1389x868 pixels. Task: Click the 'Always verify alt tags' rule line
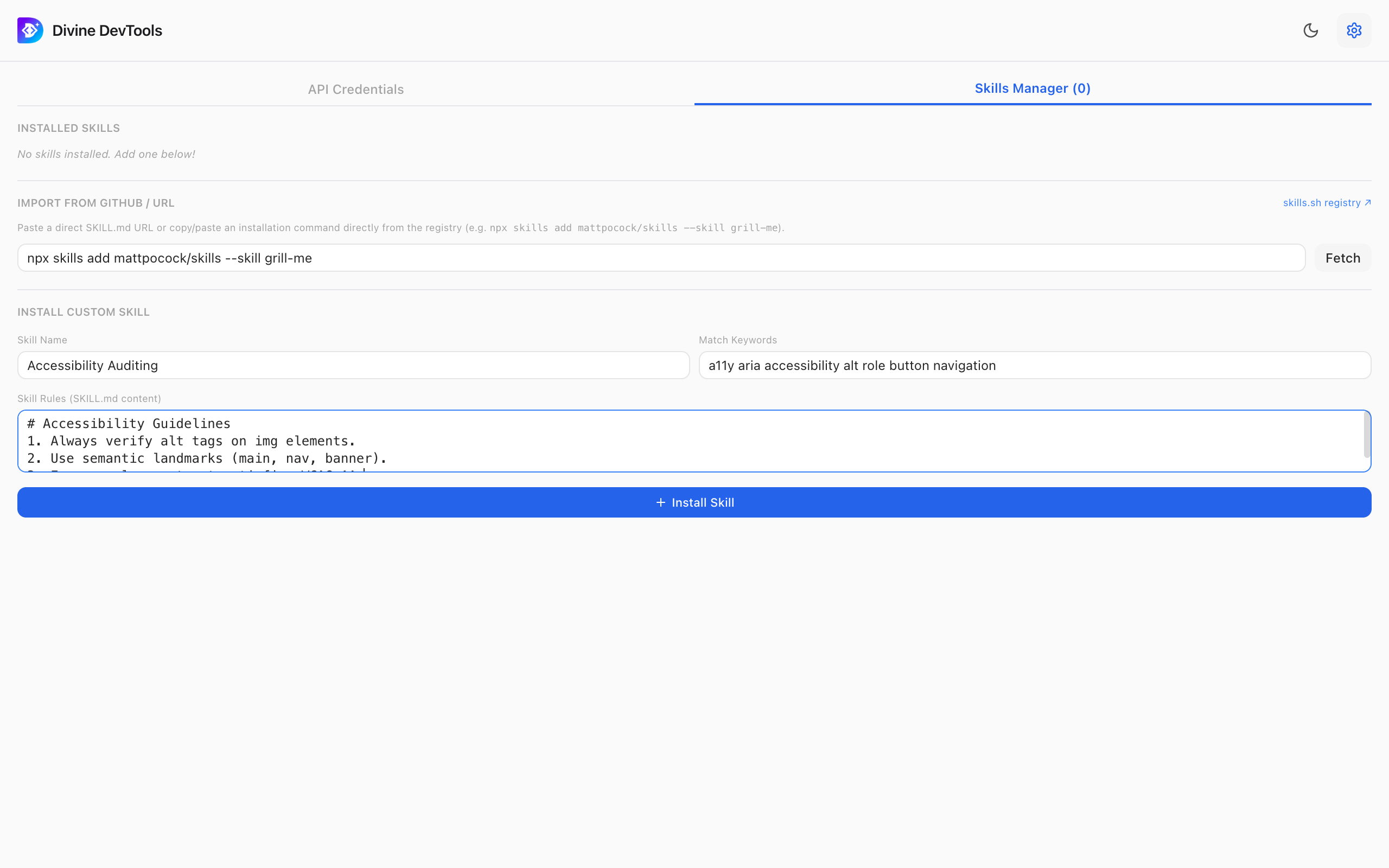(191, 441)
